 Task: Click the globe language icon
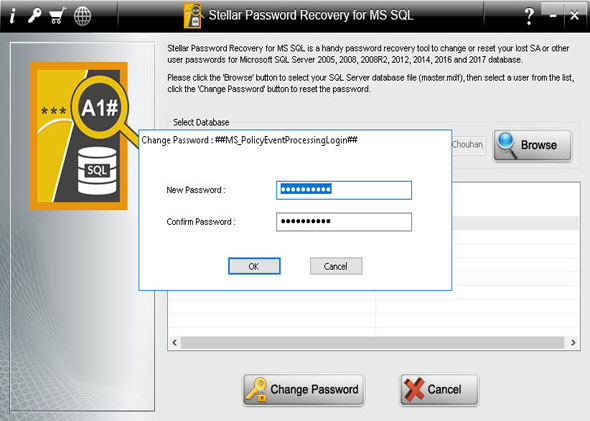(82, 16)
